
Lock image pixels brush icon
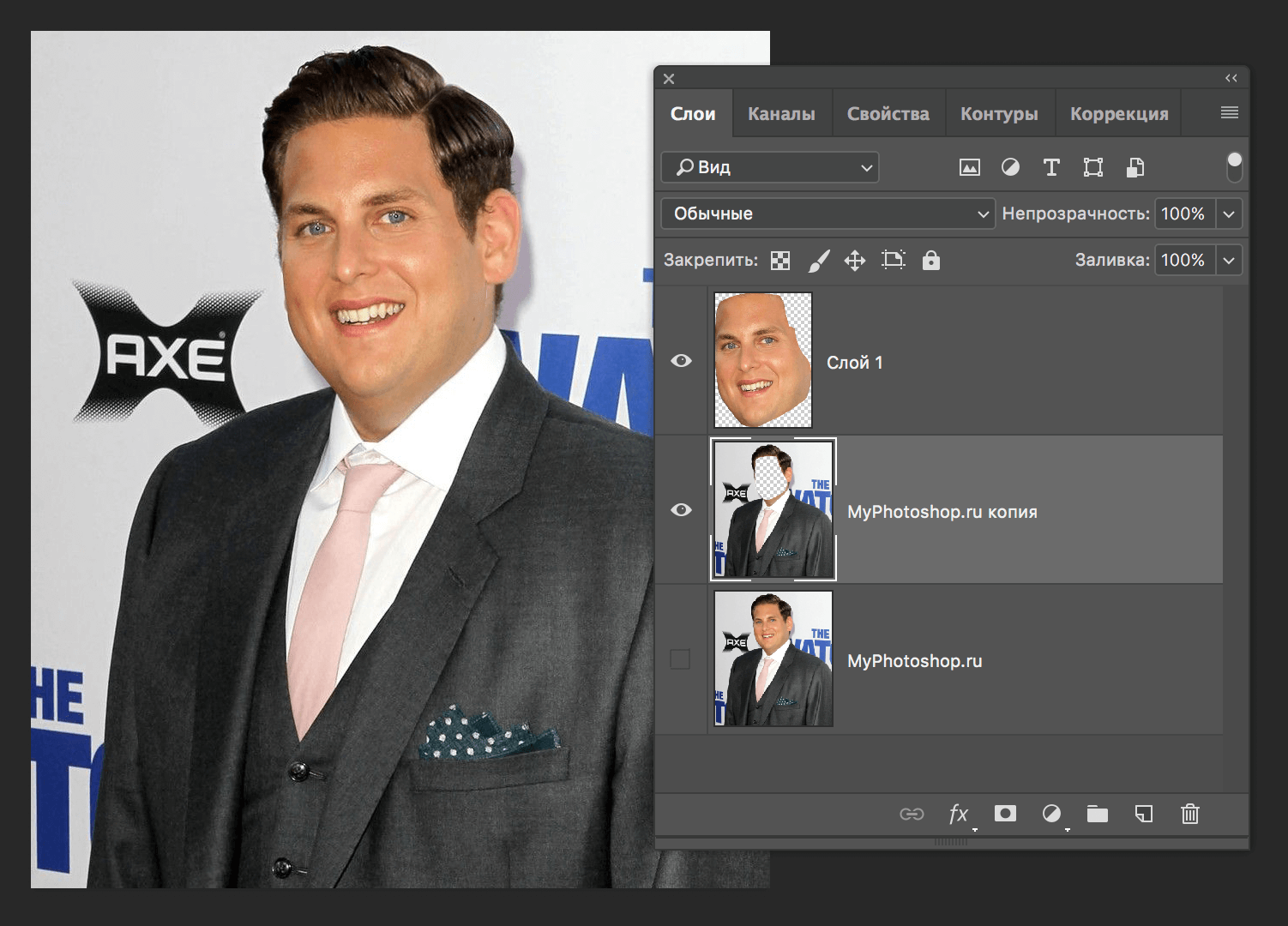[819, 261]
